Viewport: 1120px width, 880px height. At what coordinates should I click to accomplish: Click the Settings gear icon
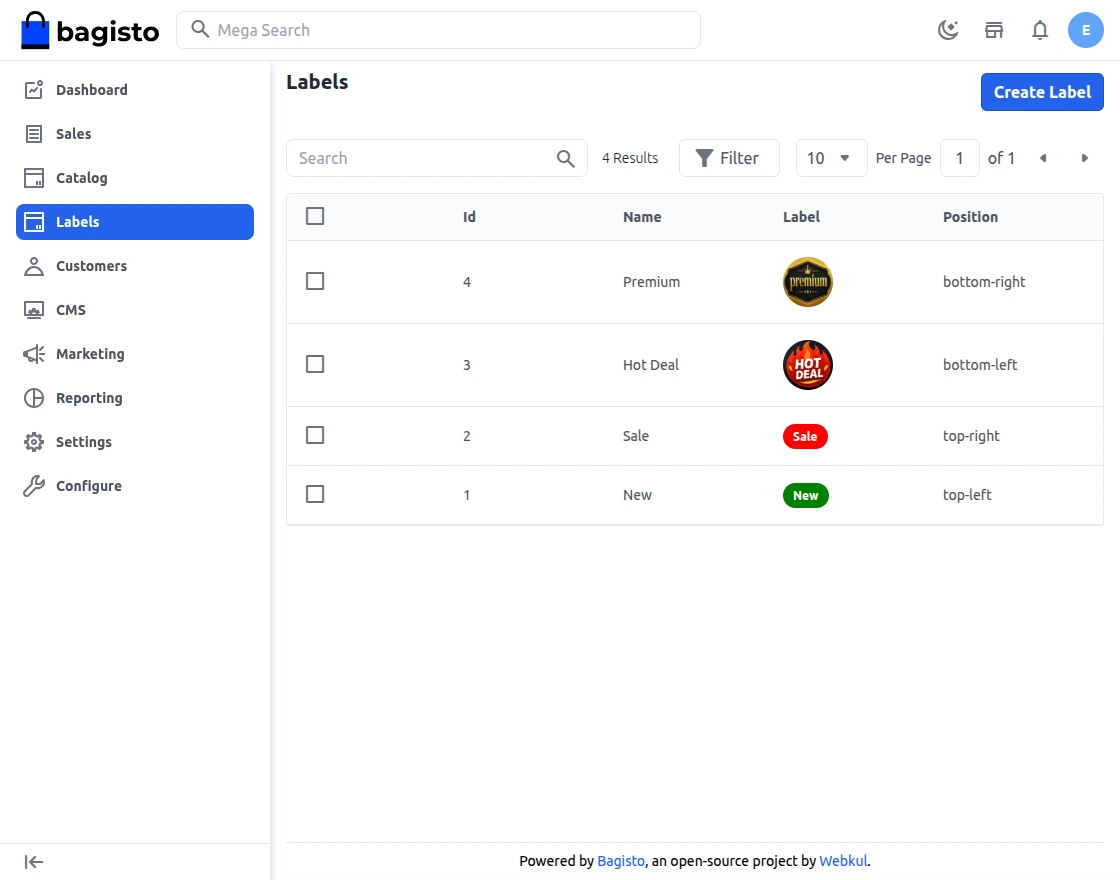click(34, 441)
